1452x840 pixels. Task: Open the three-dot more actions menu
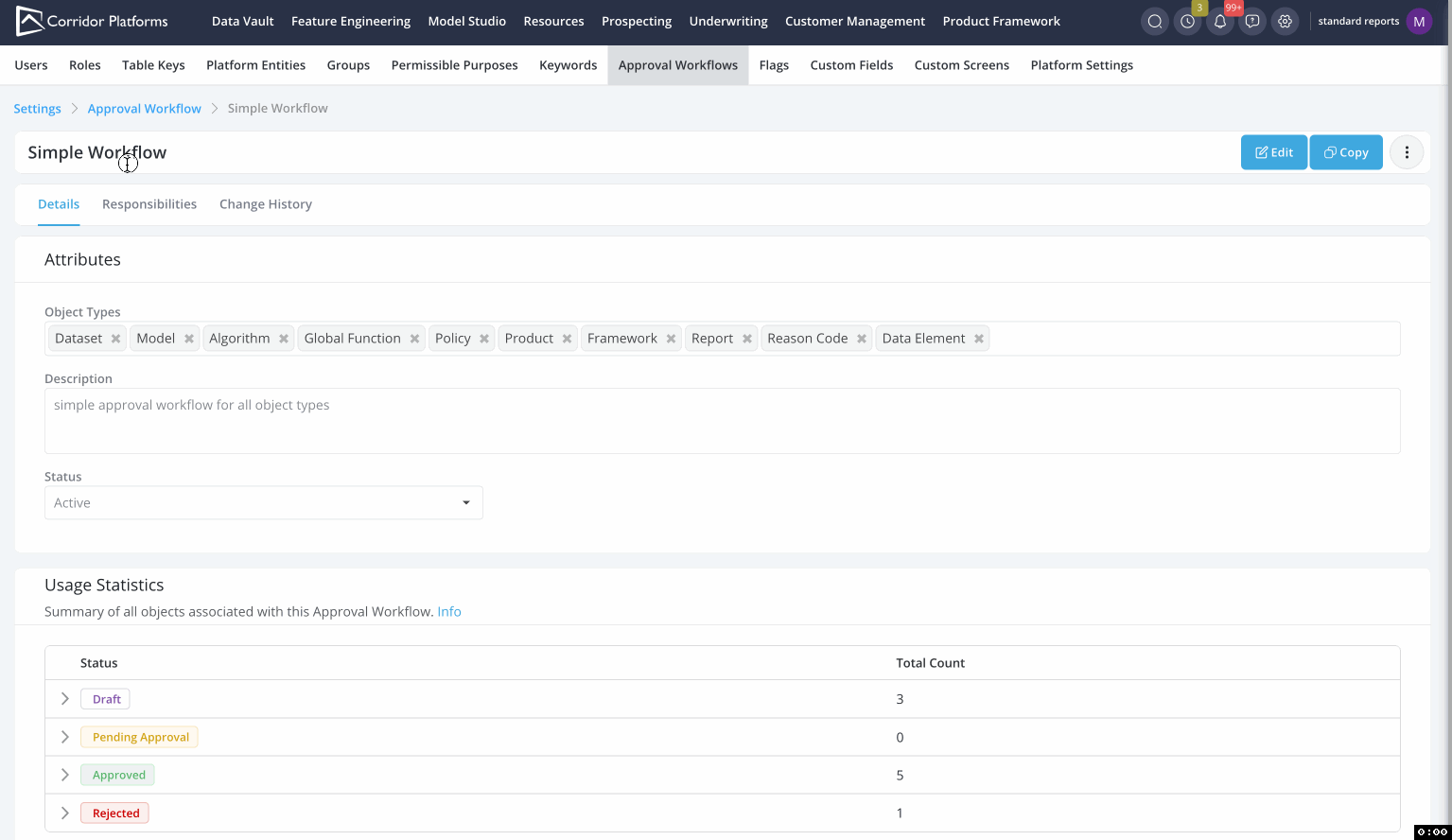click(1407, 152)
